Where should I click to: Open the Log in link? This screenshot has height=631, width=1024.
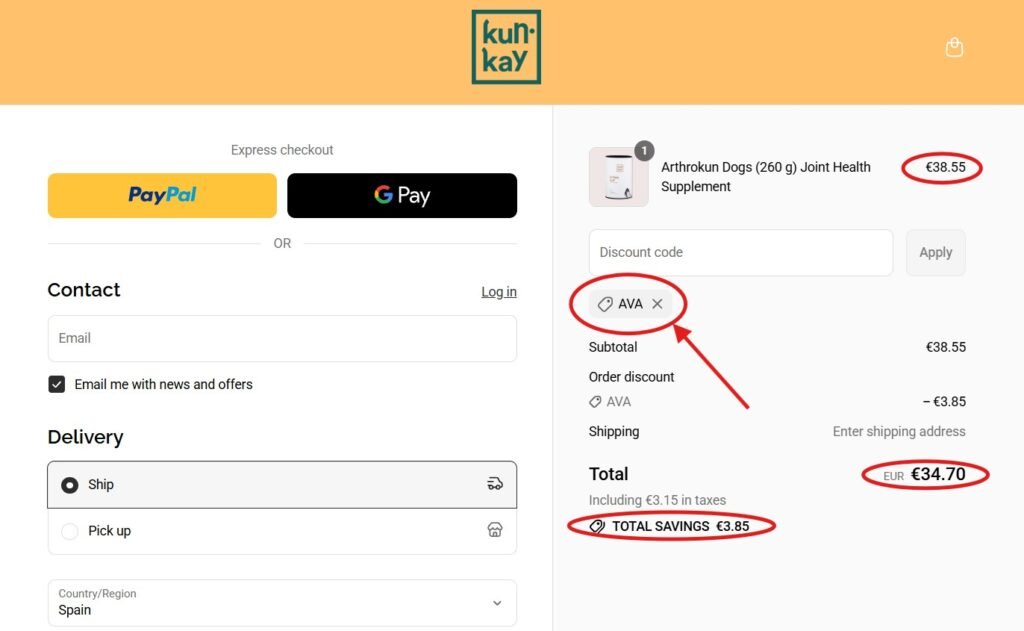point(499,292)
